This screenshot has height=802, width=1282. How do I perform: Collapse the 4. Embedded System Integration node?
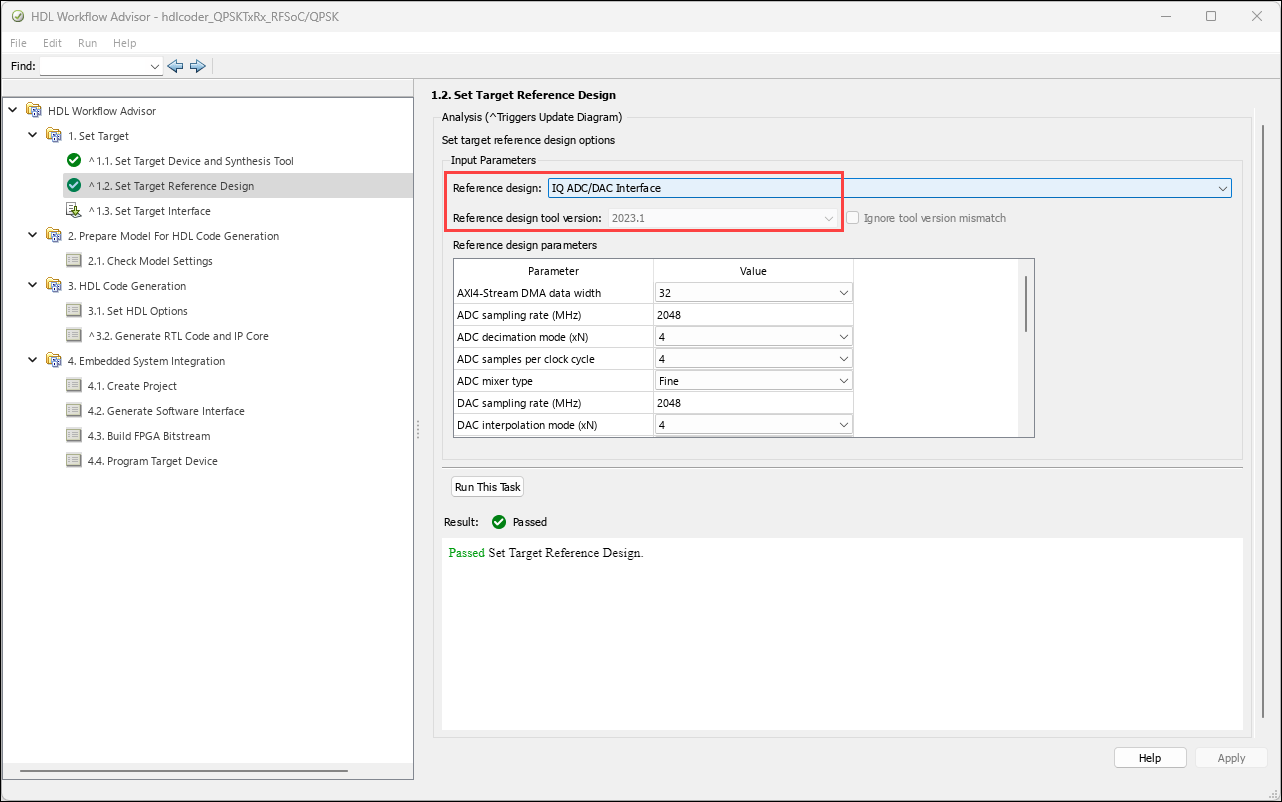point(32,361)
